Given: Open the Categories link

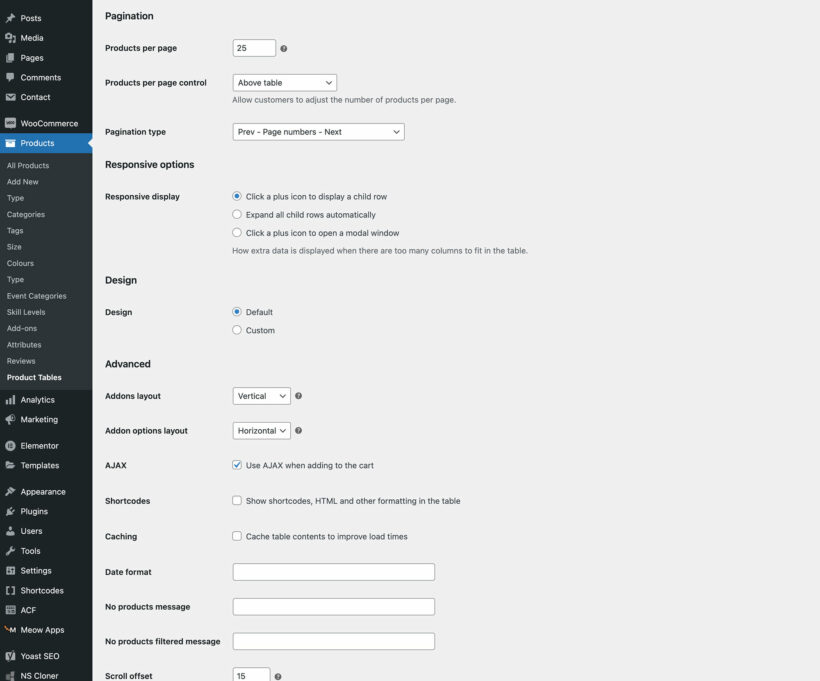Looking at the screenshot, I should [25, 214].
